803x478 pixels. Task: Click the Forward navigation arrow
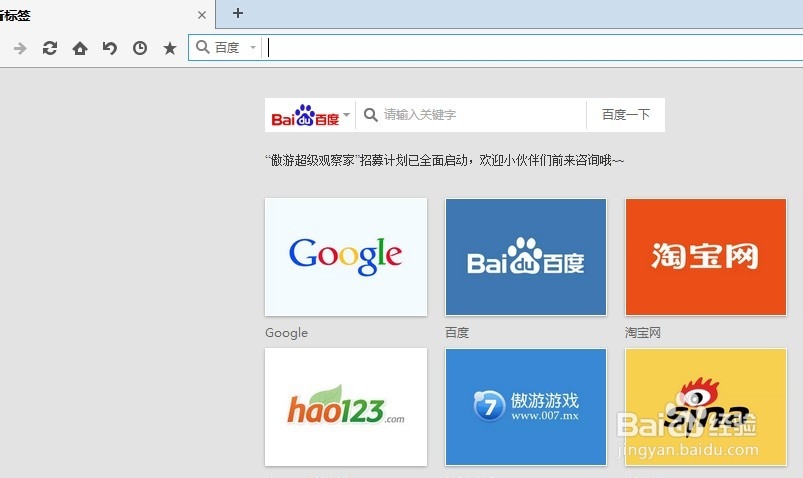click(x=20, y=49)
